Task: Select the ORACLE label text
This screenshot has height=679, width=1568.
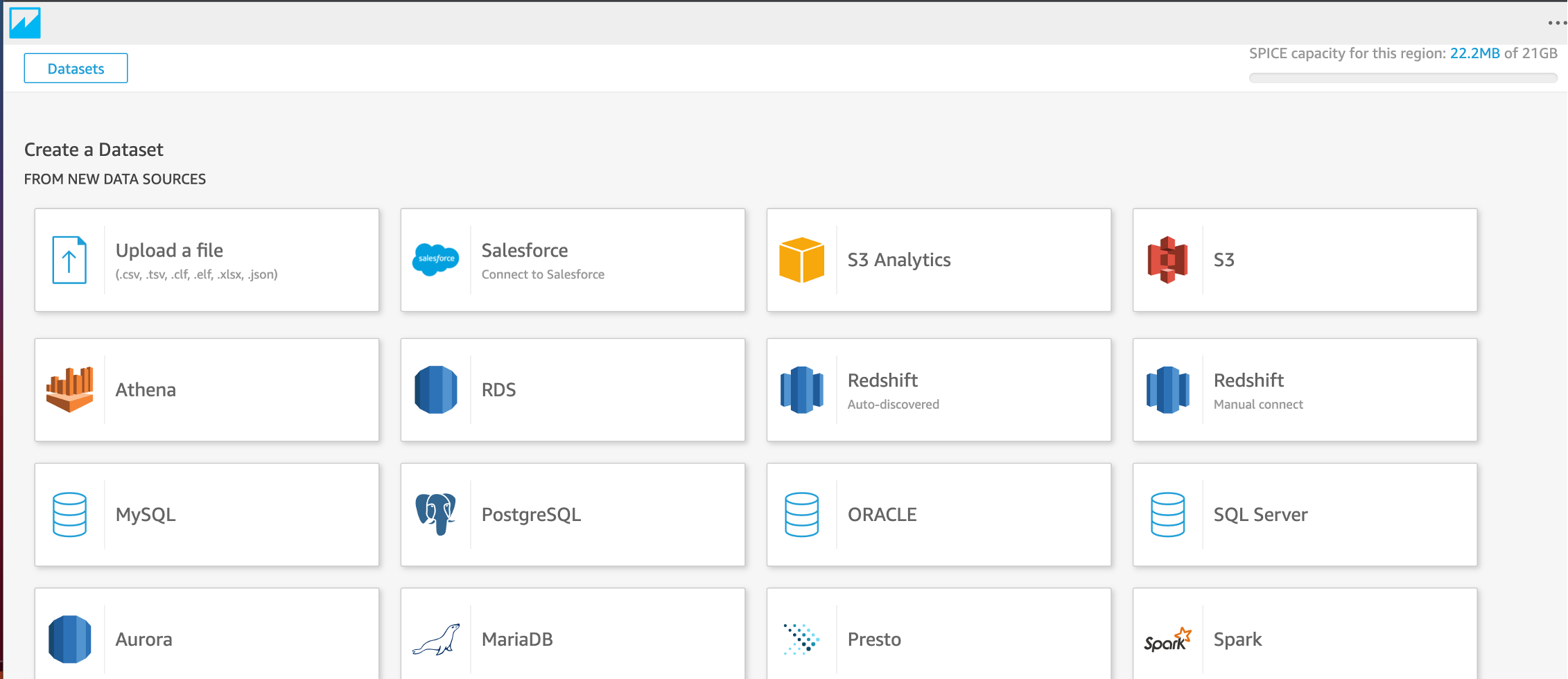Action: 882,515
